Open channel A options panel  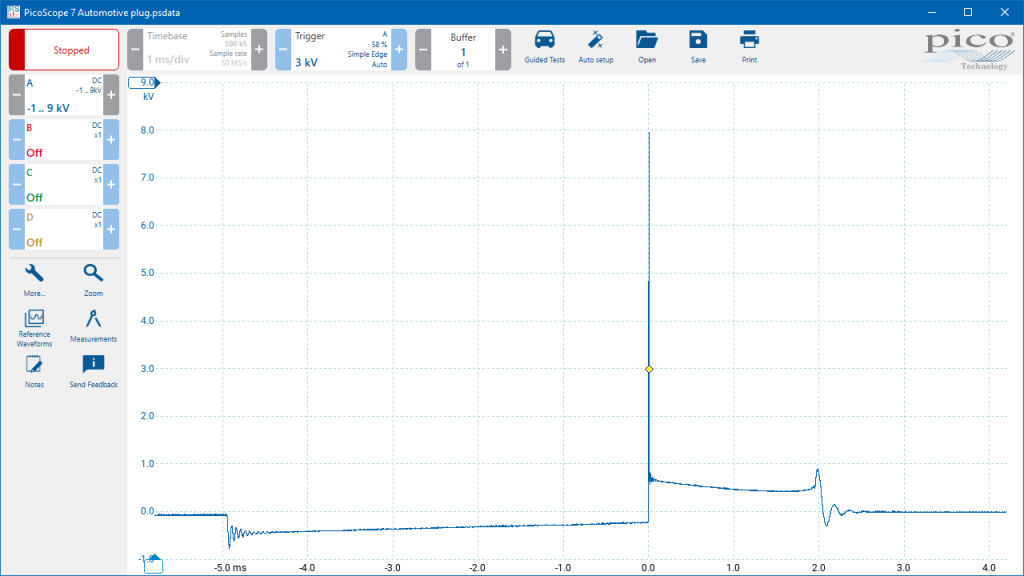[64, 95]
